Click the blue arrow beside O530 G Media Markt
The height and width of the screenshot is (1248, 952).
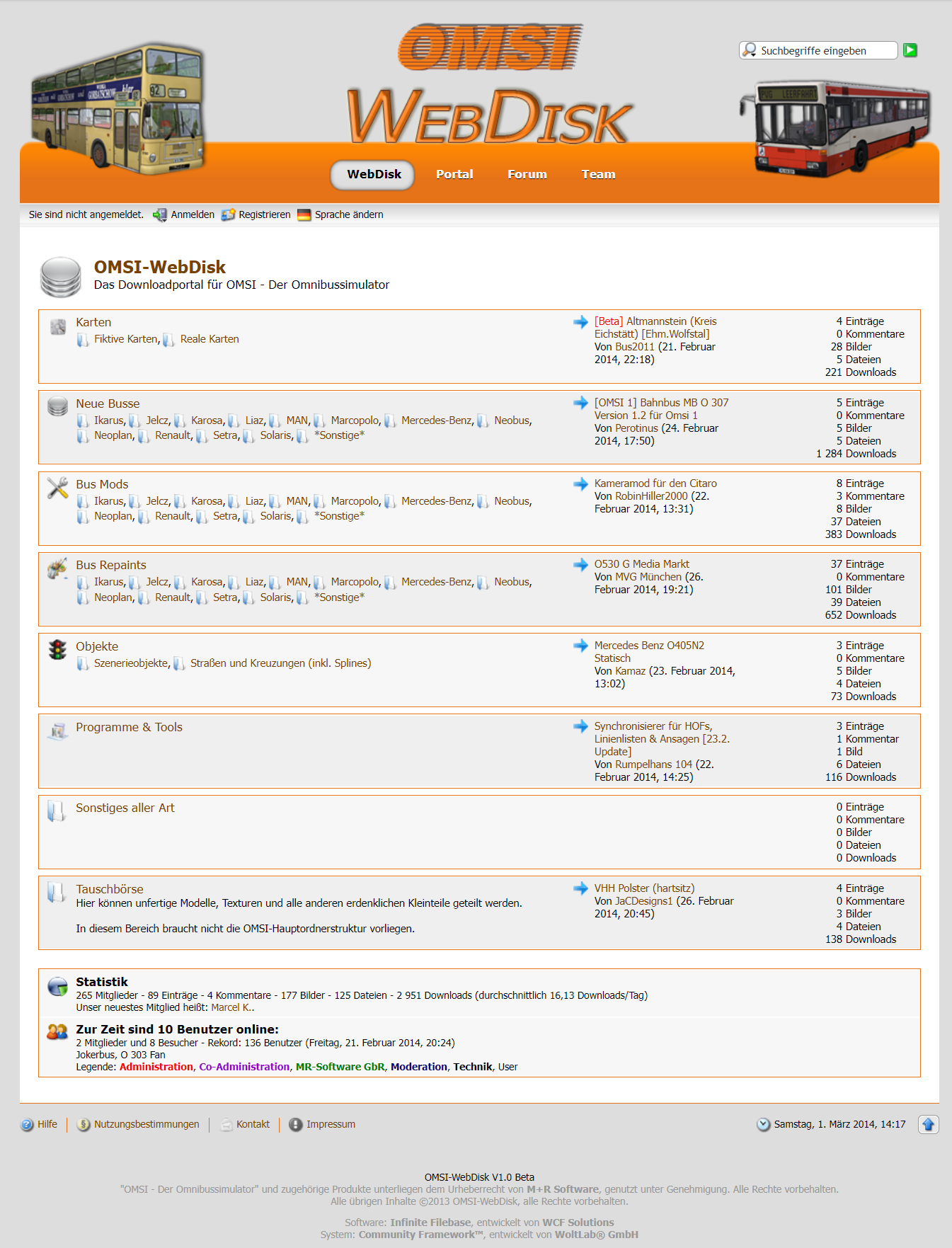click(x=580, y=565)
